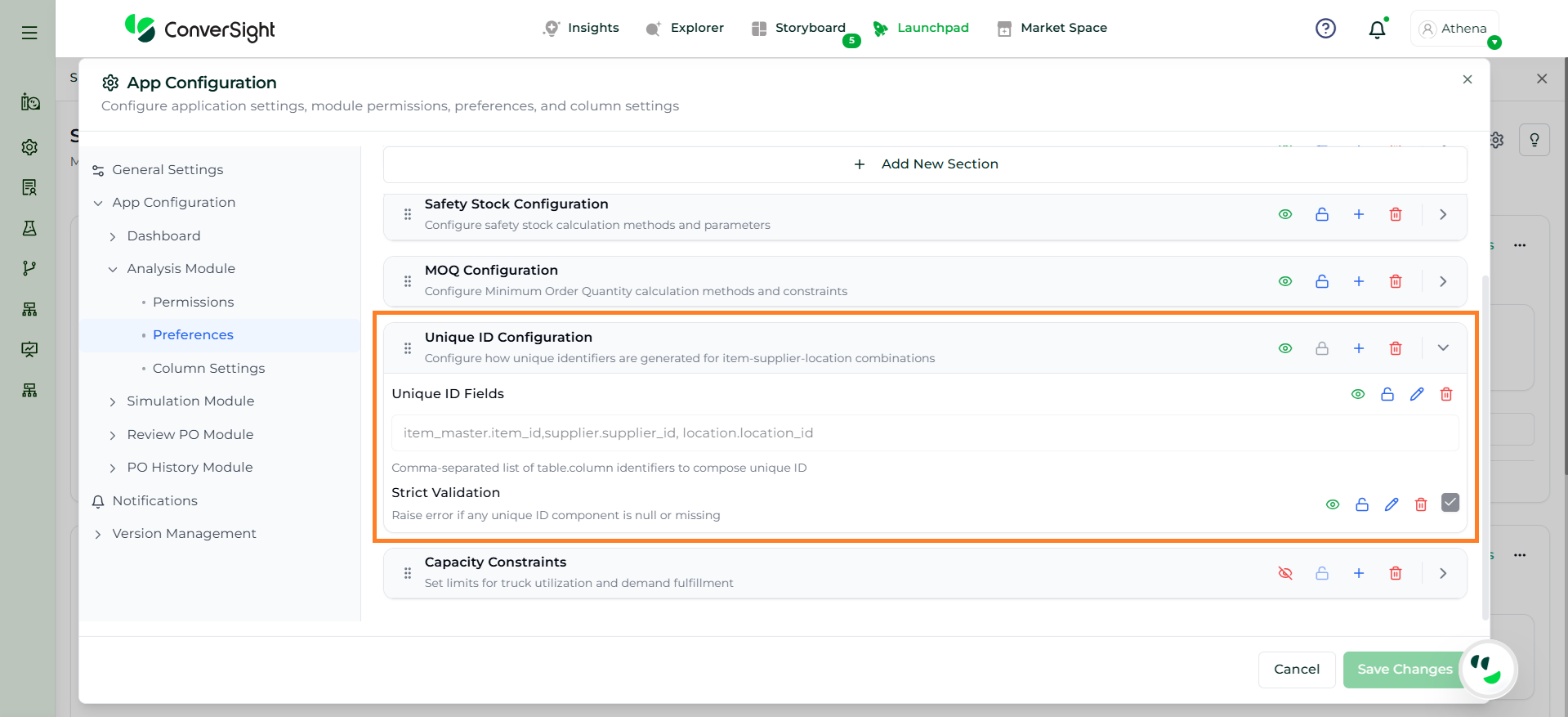Toggle the Strict Validation checkbox
This screenshot has height=717, width=1568.
pos(1450,503)
